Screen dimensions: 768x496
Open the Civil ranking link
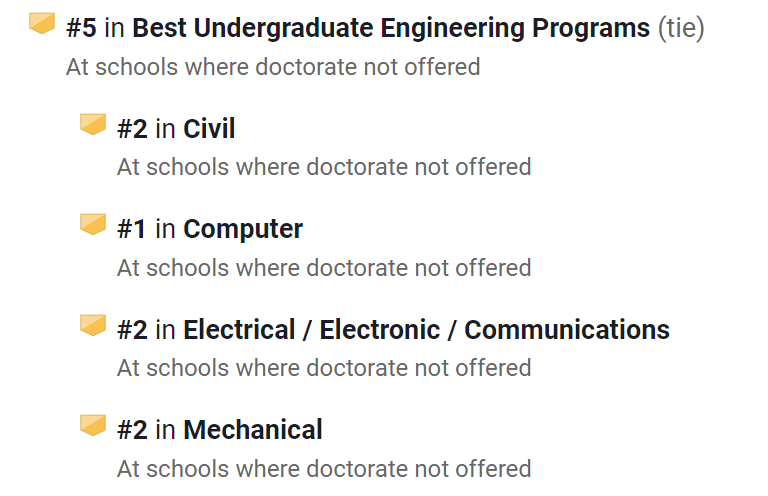[209, 129]
